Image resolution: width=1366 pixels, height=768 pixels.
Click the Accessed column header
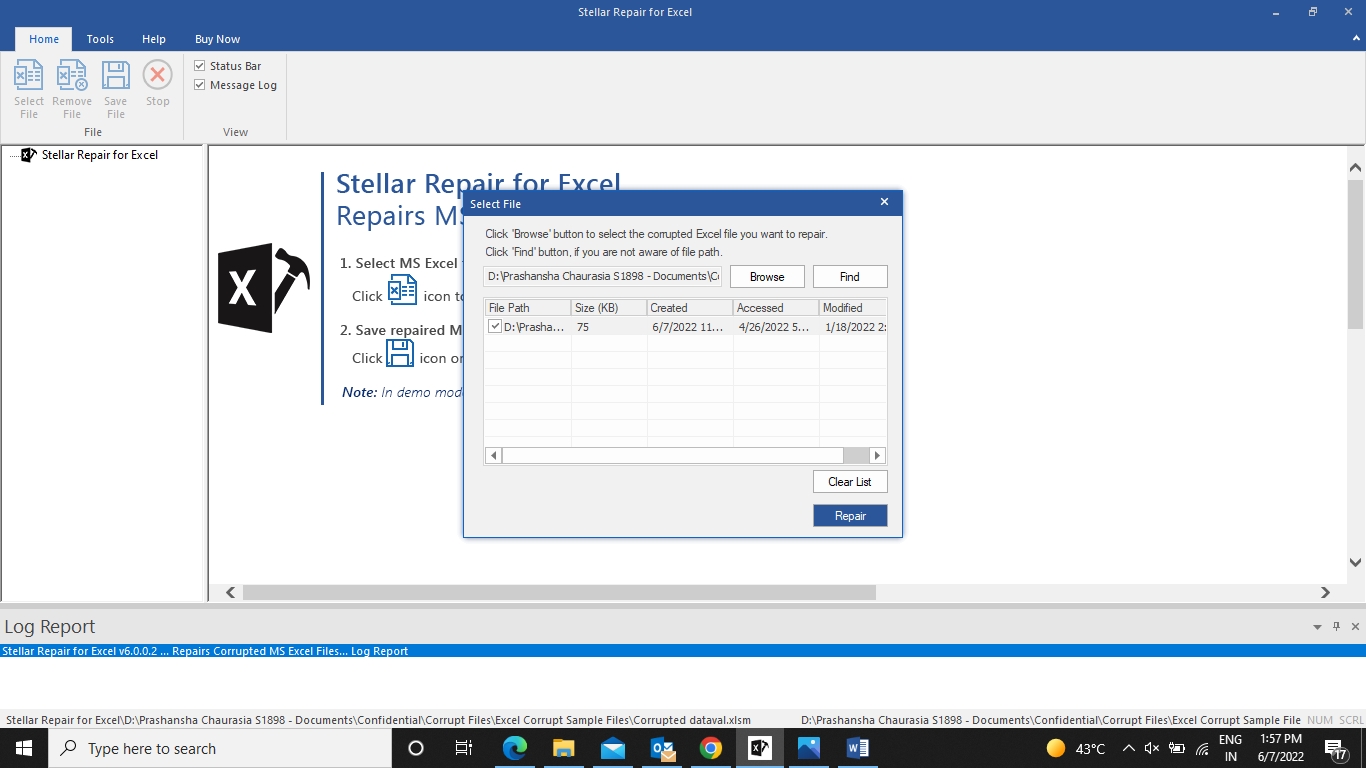tap(776, 307)
